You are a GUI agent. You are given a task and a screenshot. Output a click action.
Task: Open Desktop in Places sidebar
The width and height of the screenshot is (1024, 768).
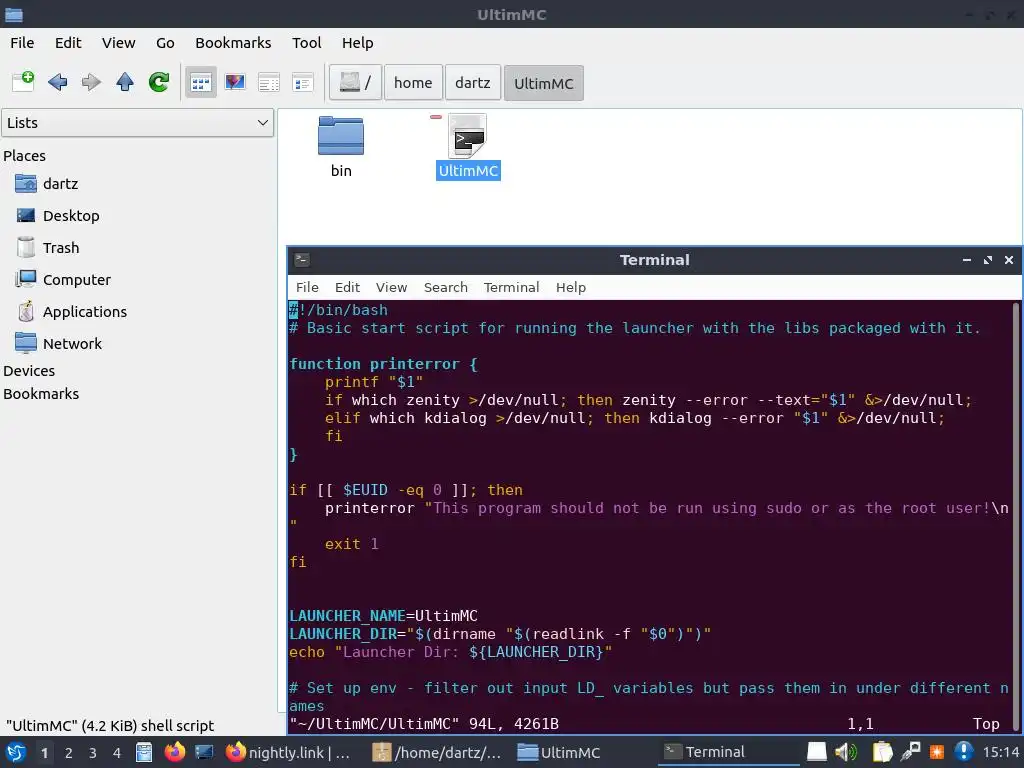point(71,216)
